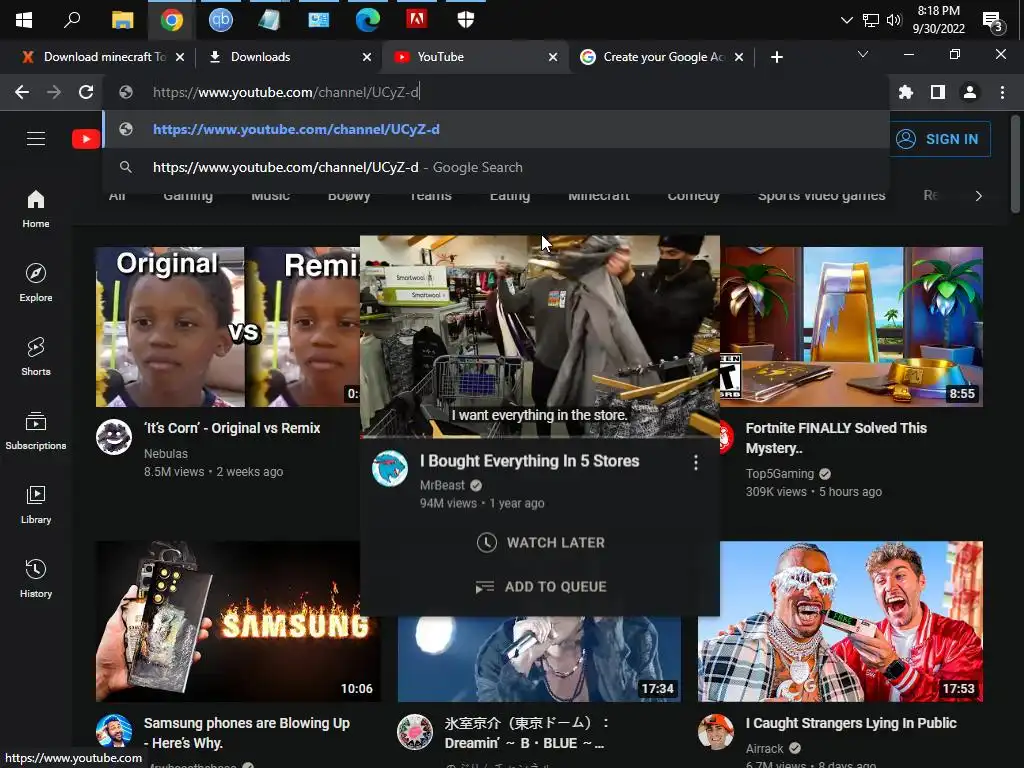The width and height of the screenshot is (1024, 768).
Task: Close the Downloads tab
Action: [x=367, y=57]
